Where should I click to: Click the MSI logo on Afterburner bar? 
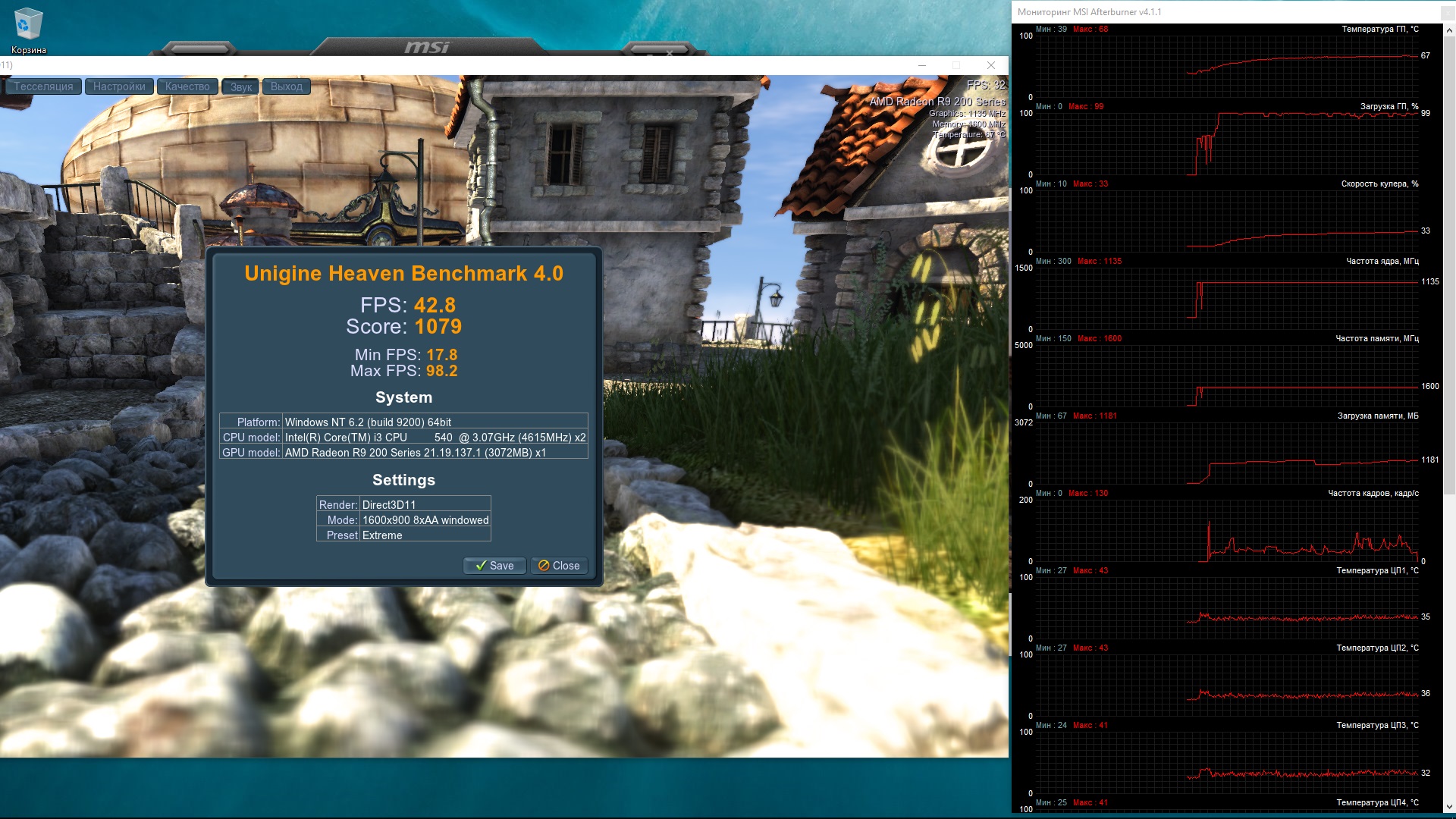426,47
